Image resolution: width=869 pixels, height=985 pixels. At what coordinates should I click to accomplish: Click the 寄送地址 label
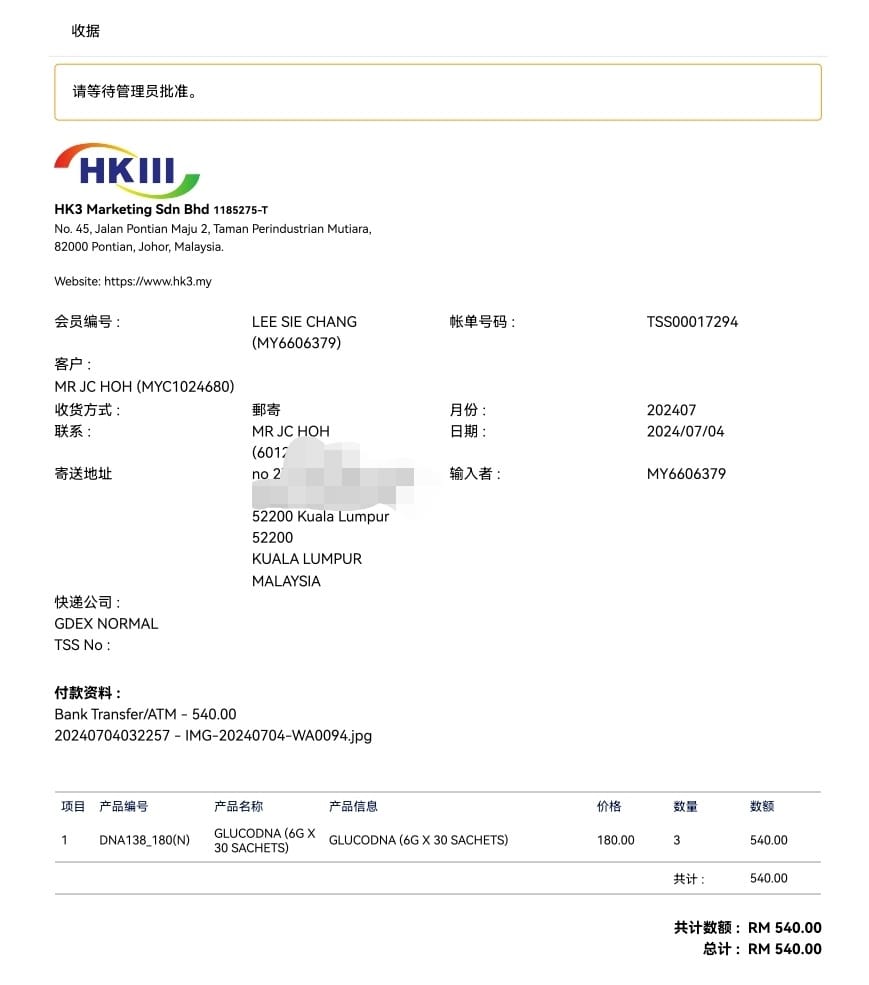pyautogui.click(x=83, y=474)
